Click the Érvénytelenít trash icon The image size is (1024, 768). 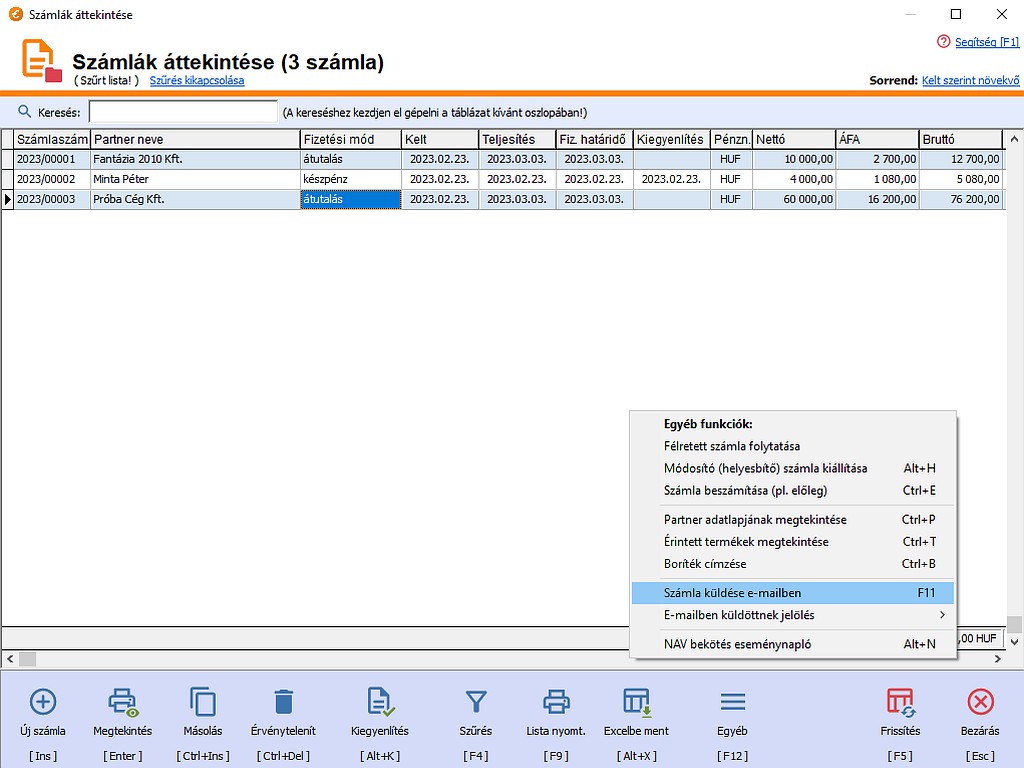click(x=284, y=701)
